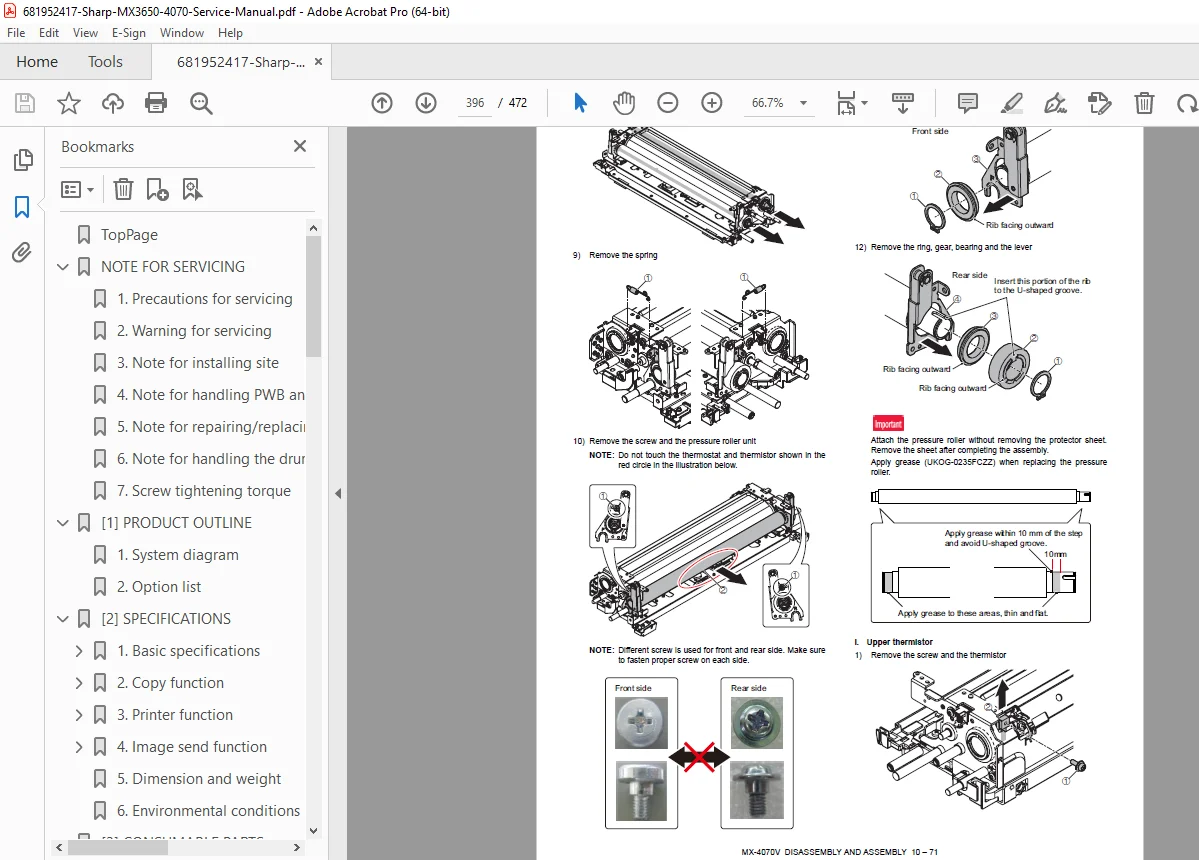Click the bookmarks horizontal scrollbar thumb
Viewport: 1199px width, 860px height.
click(x=118, y=847)
